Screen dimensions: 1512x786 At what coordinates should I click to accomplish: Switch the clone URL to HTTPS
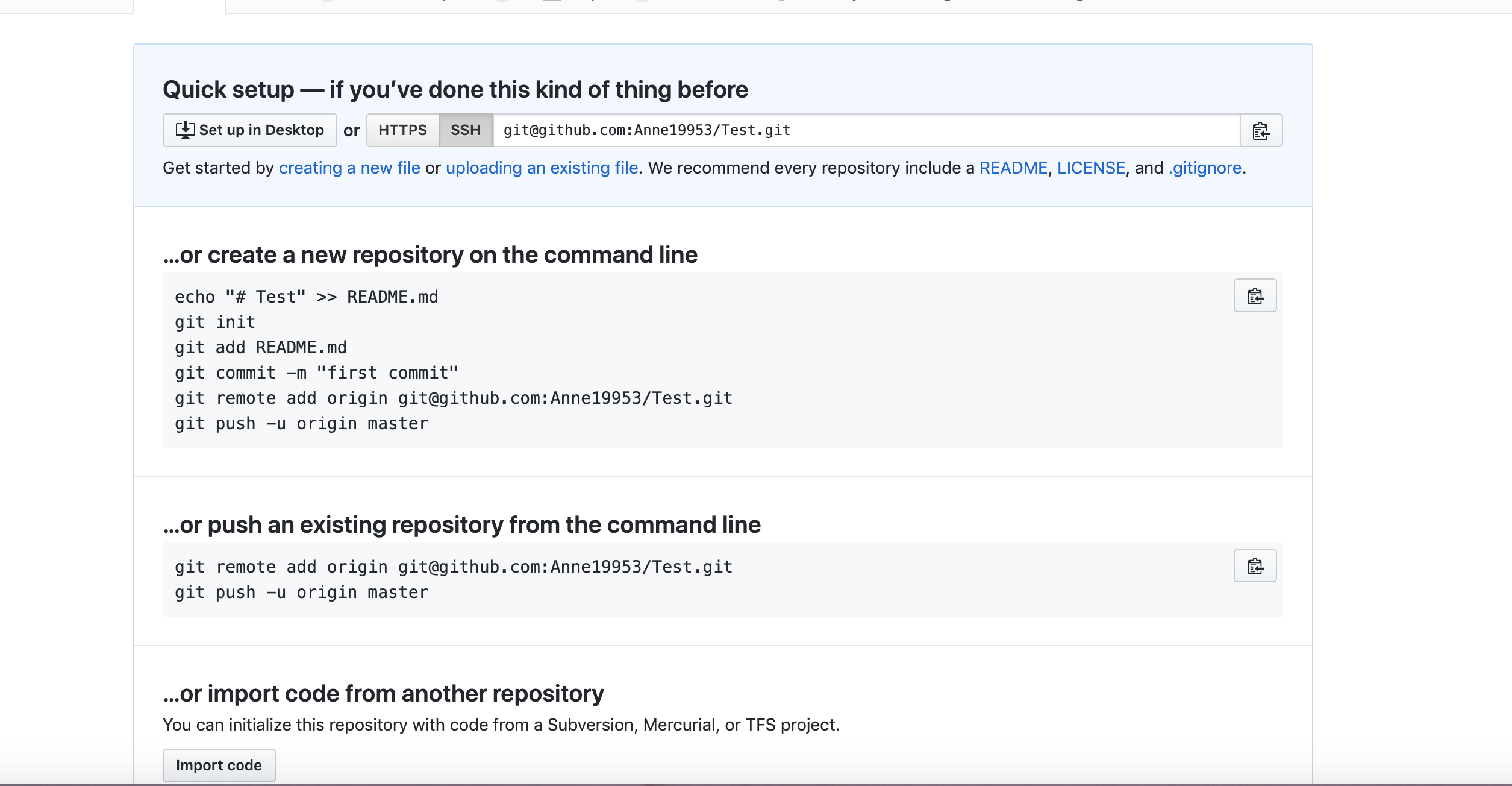point(402,130)
